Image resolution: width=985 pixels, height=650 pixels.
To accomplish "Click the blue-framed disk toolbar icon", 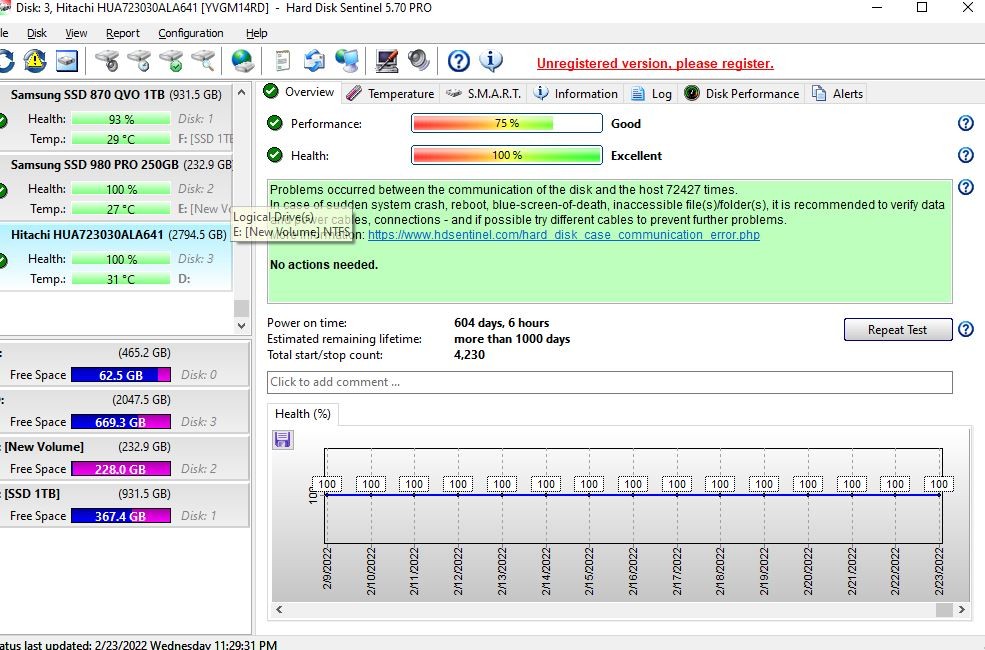I will (67, 61).
